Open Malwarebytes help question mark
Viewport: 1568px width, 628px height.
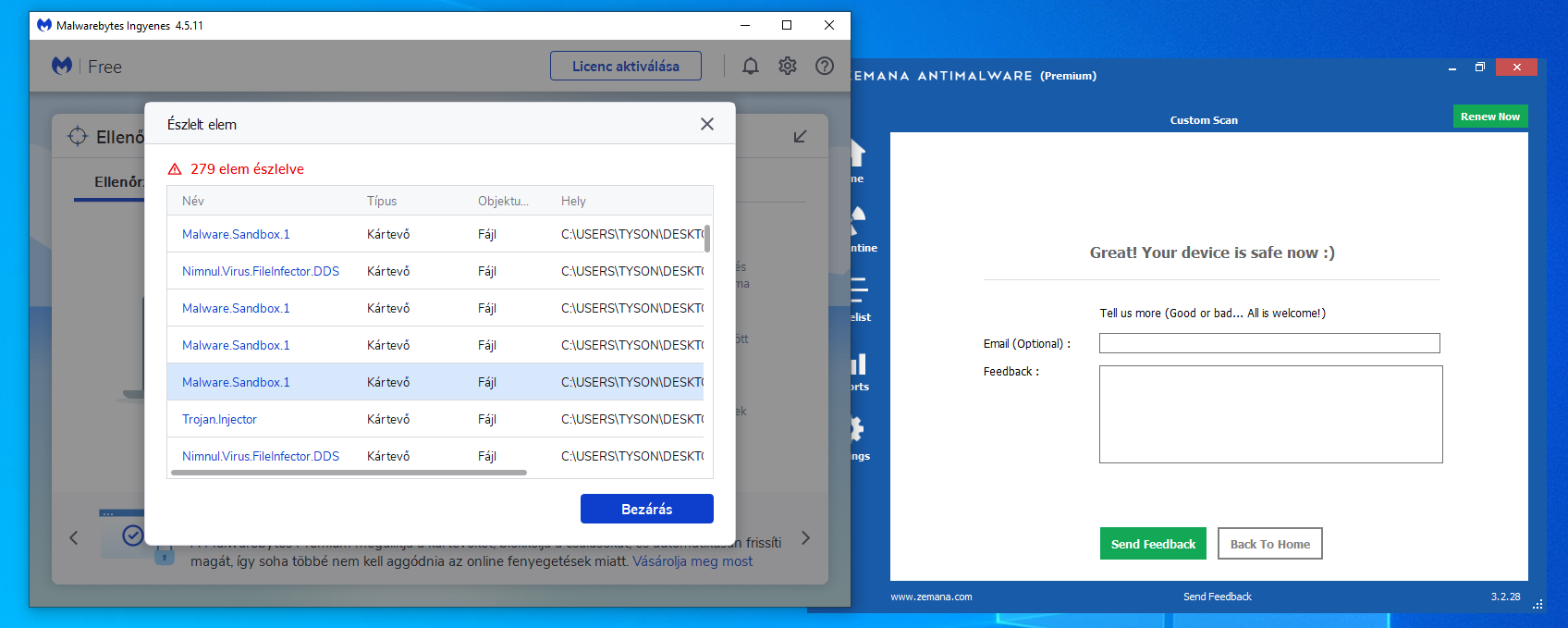point(825,66)
